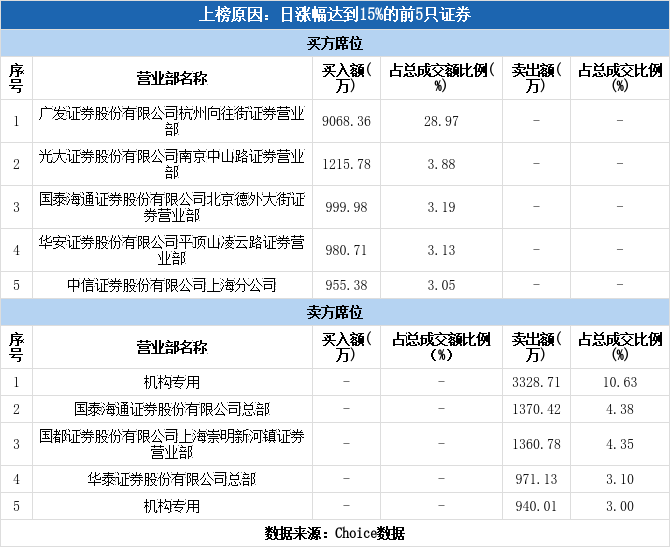Click sell amount 1360.78

click(x=536, y=444)
